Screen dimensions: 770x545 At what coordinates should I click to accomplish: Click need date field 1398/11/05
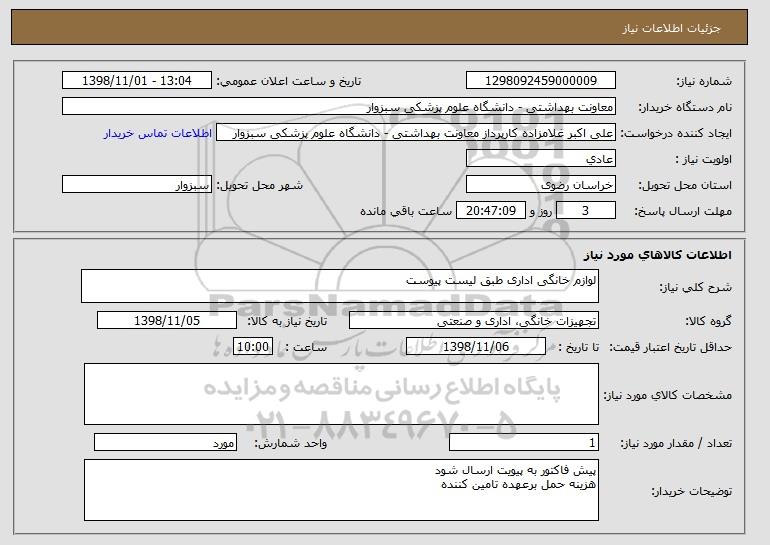pos(167,321)
